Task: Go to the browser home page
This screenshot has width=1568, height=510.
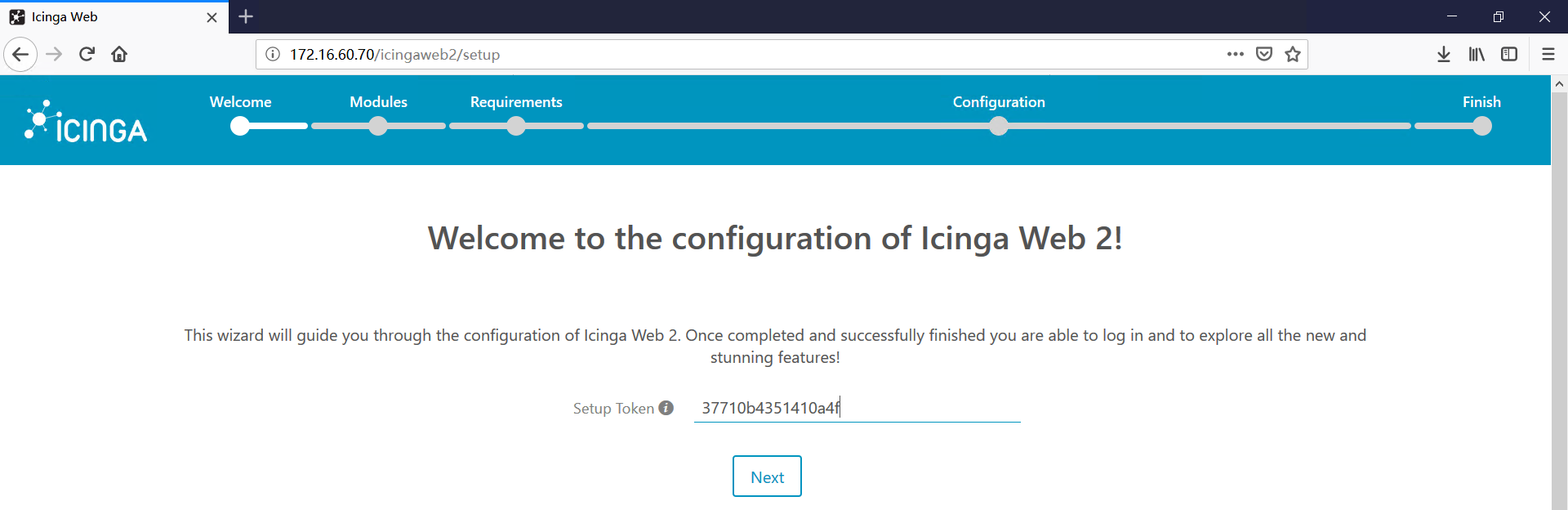Action: click(119, 55)
